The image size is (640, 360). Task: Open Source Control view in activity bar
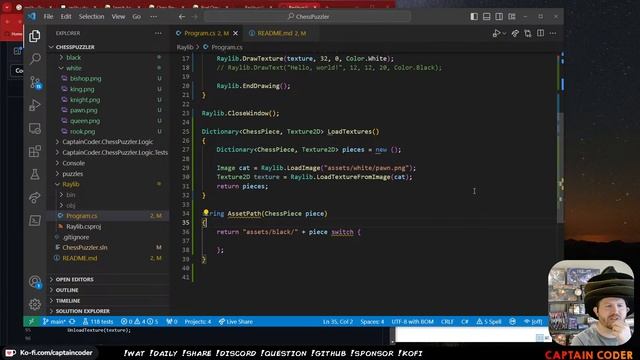(x=35, y=82)
